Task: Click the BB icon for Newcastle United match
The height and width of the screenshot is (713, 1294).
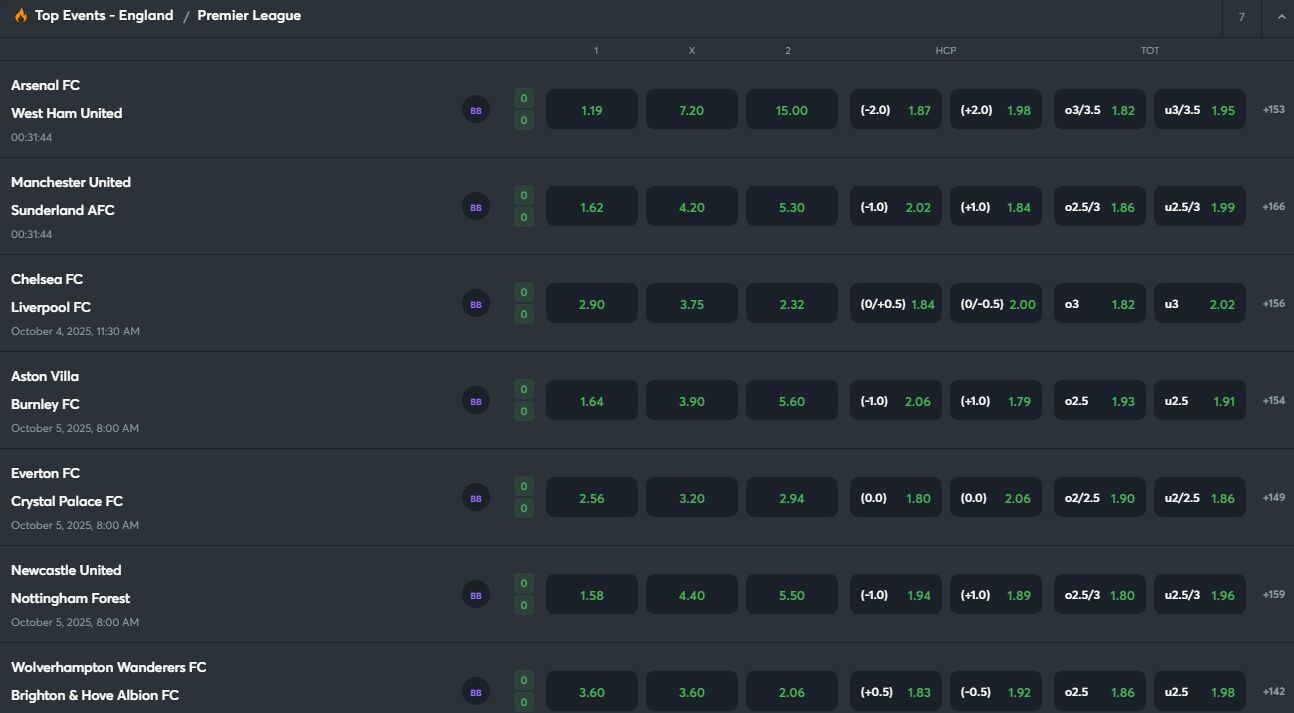Action: click(x=475, y=595)
